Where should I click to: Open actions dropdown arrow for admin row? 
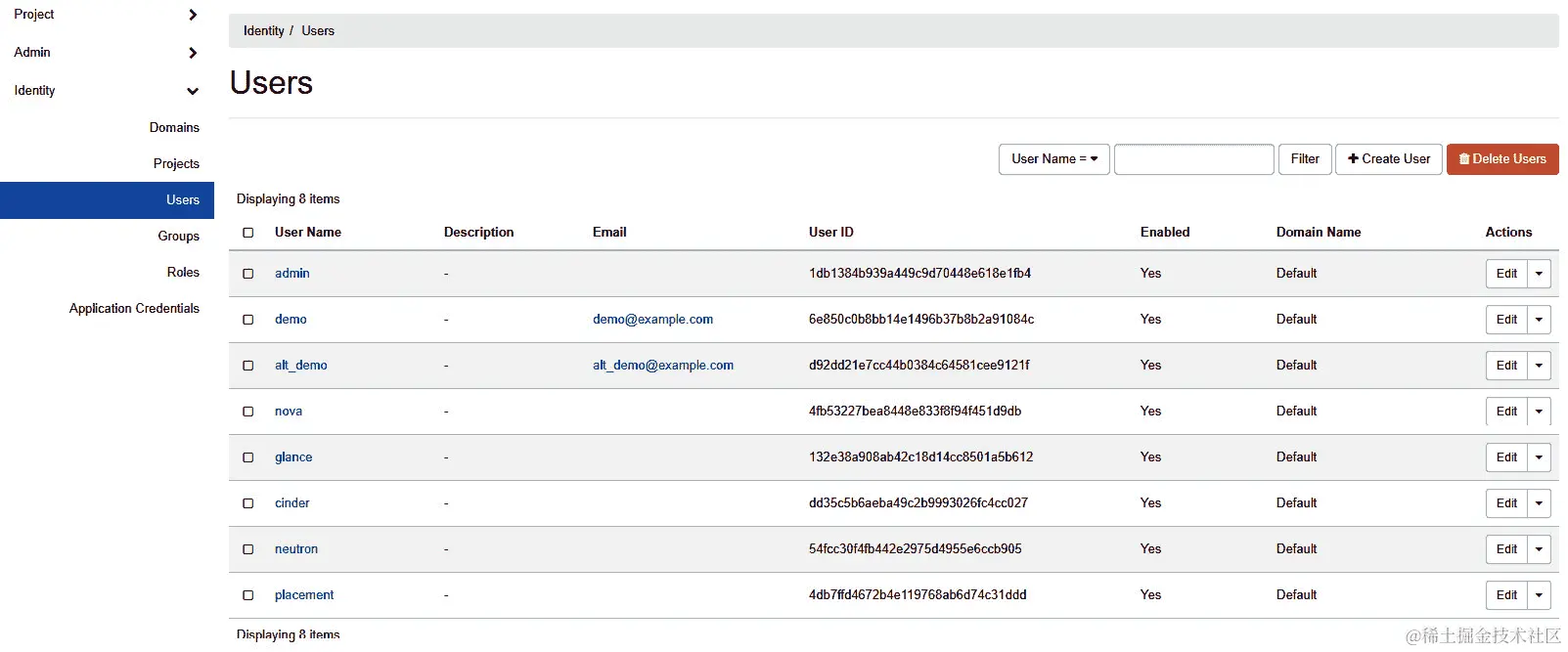1539,274
